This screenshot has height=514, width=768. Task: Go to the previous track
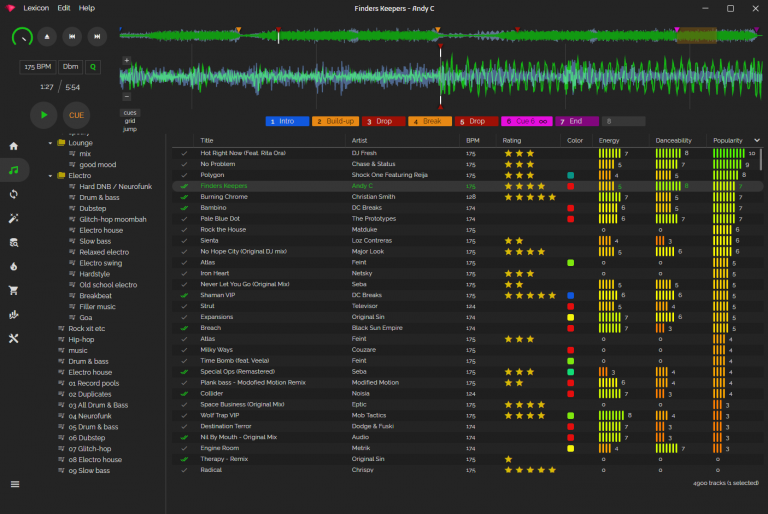(x=71, y=37)
